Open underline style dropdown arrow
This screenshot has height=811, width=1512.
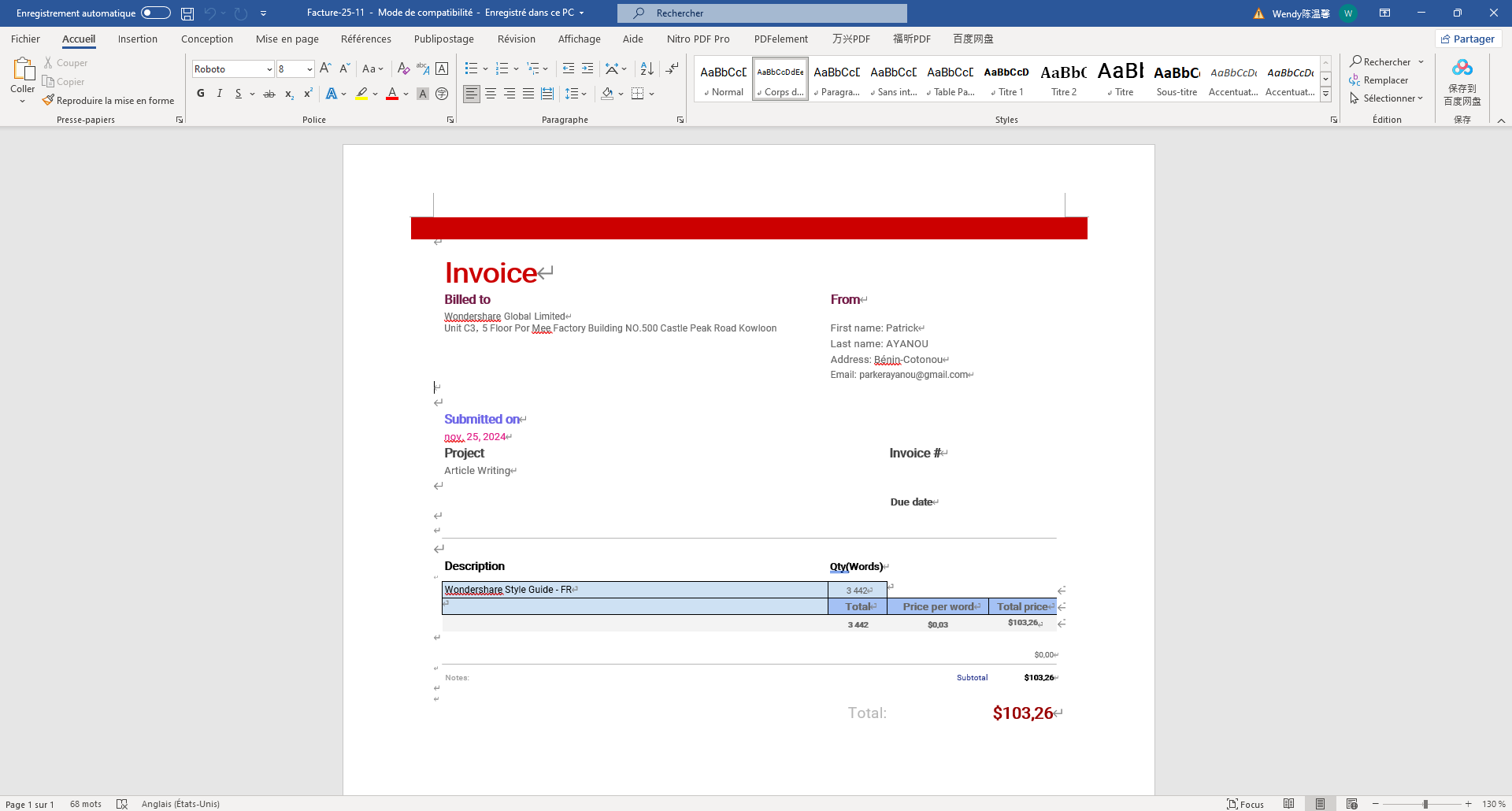click(x=252, y=94)
